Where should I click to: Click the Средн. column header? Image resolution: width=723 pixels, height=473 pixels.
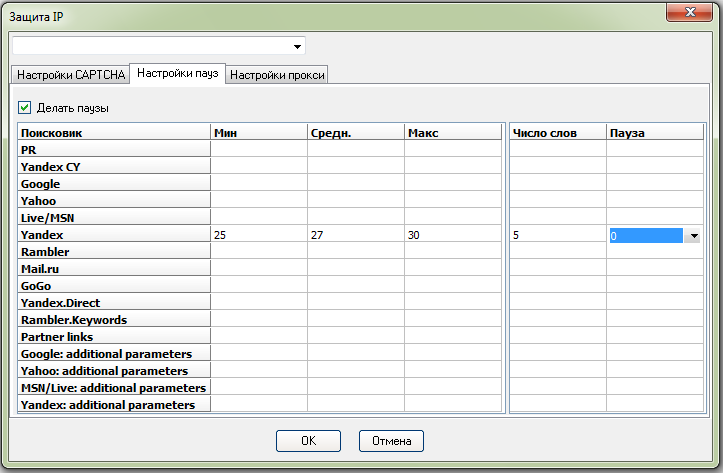(x=356, y=133)
